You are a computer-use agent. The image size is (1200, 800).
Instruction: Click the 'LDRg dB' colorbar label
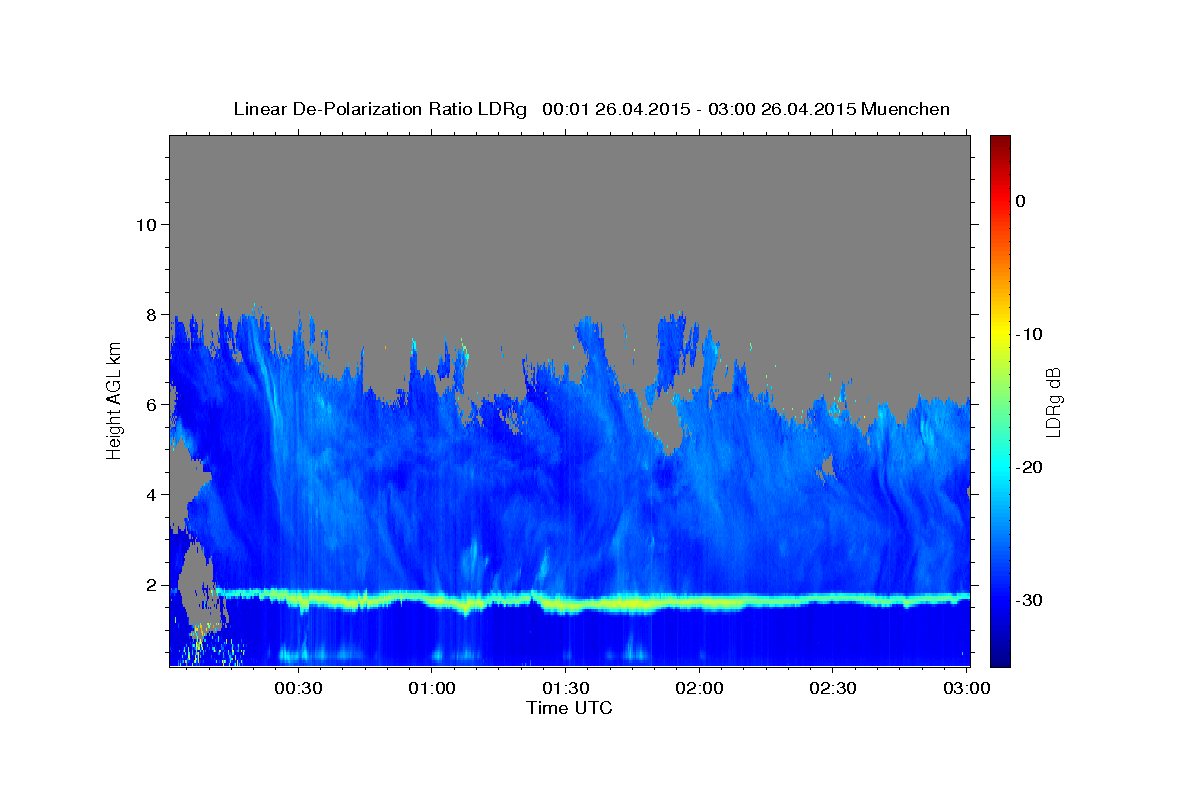point(1052,402)
